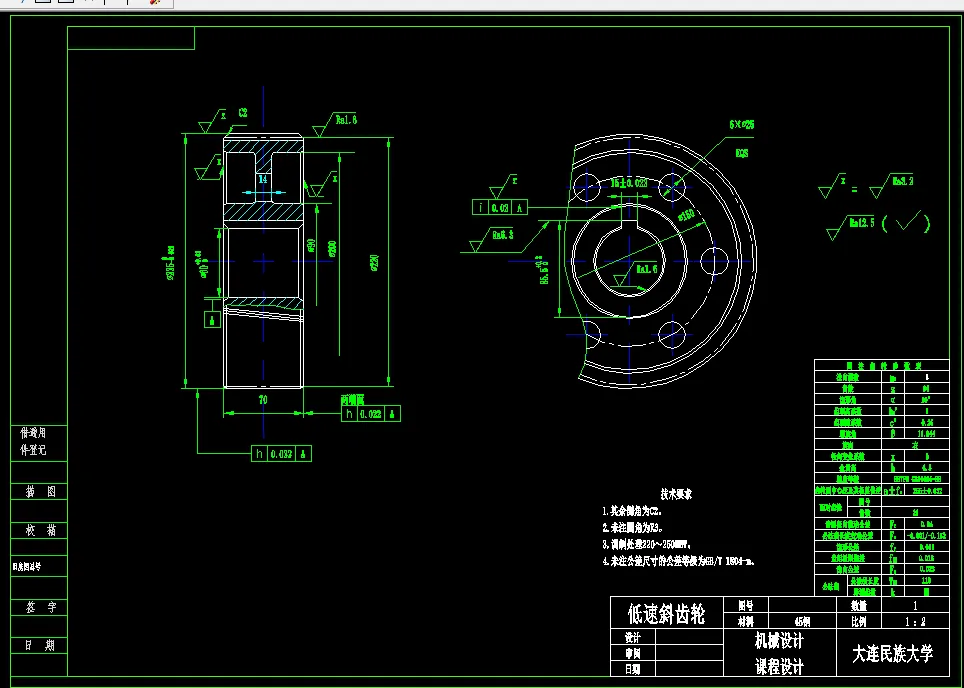Select the ø220 diameter dimension
This screenshot has height=688, width=964.
(x=375, y=263)
